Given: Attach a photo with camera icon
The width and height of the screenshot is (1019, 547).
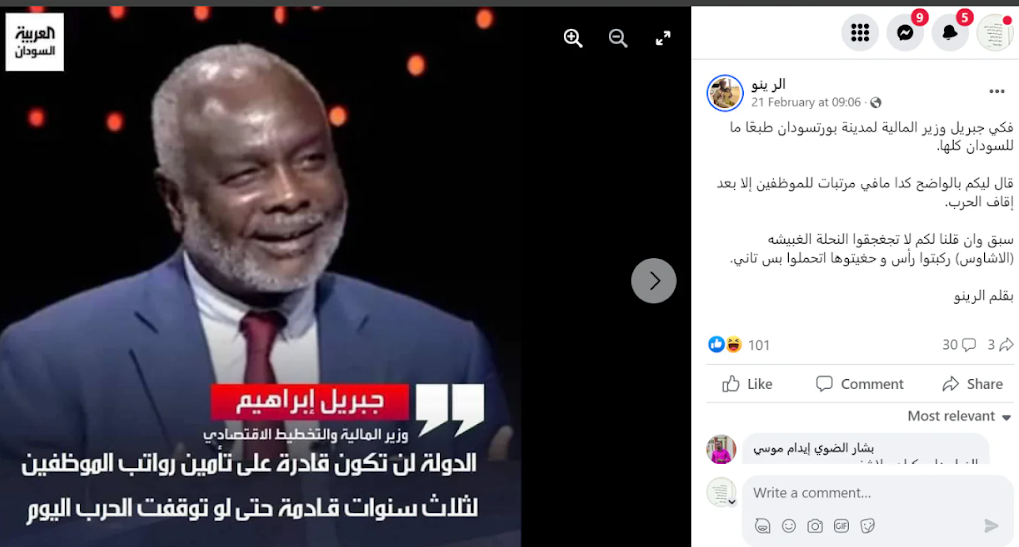Looking at the screenshot, I should tap(814, 526).
